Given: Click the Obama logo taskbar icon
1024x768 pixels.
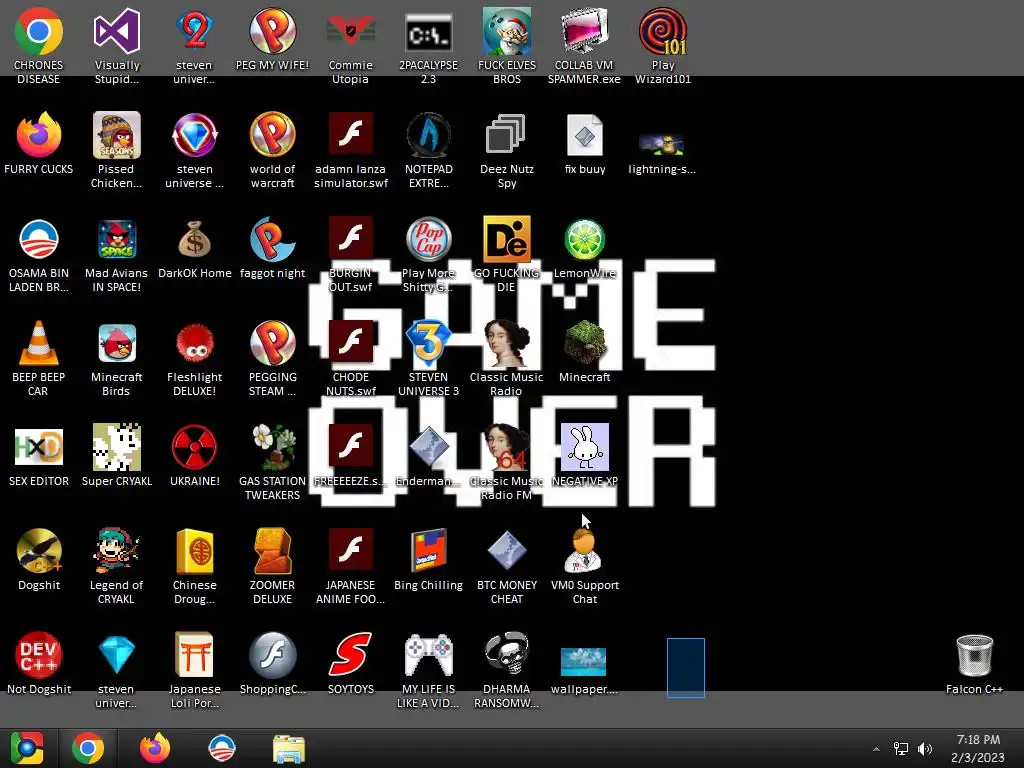Looking at the screenshot, I should pos(221,748).
